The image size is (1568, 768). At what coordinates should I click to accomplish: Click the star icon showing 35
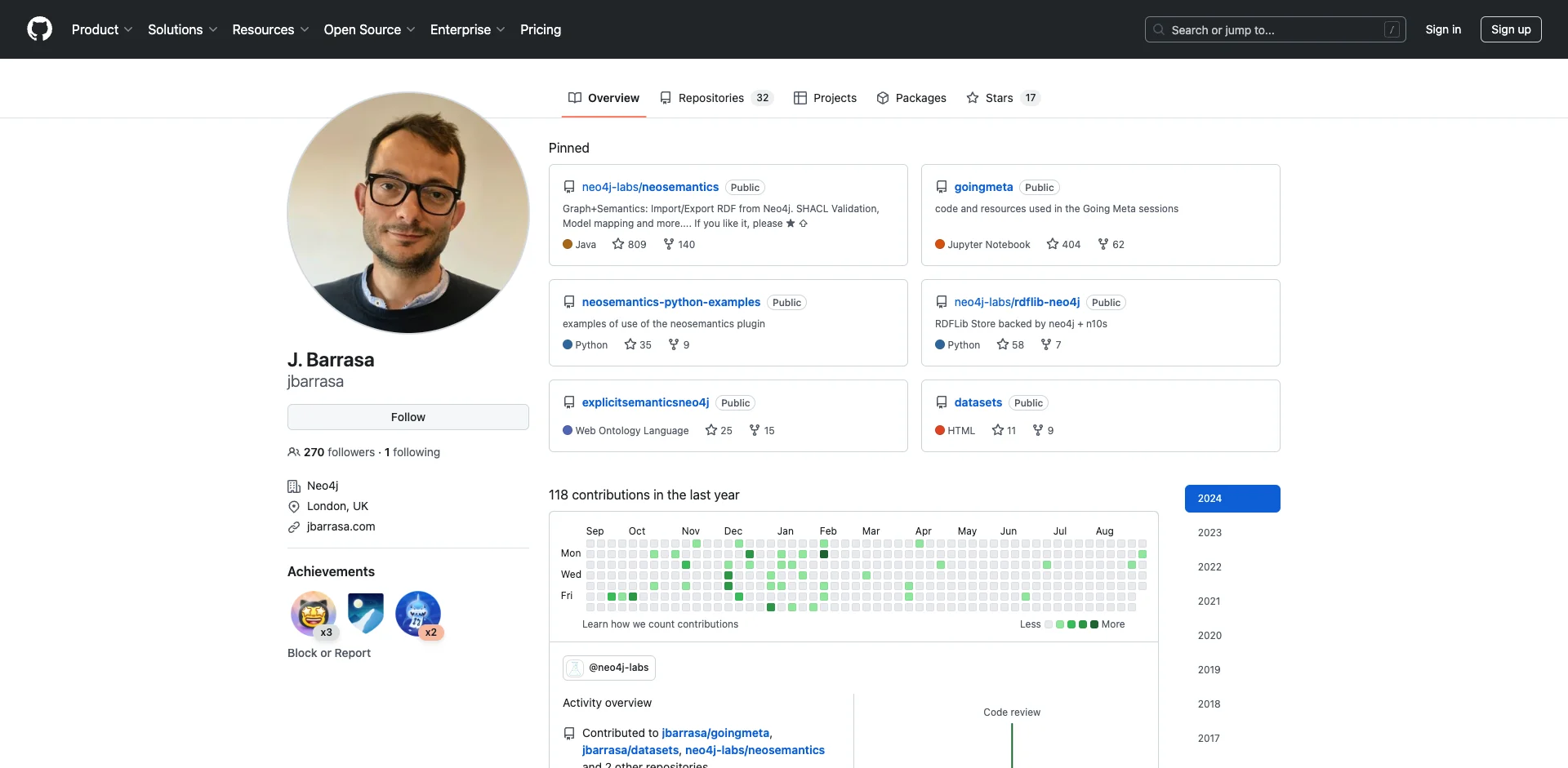630,344
